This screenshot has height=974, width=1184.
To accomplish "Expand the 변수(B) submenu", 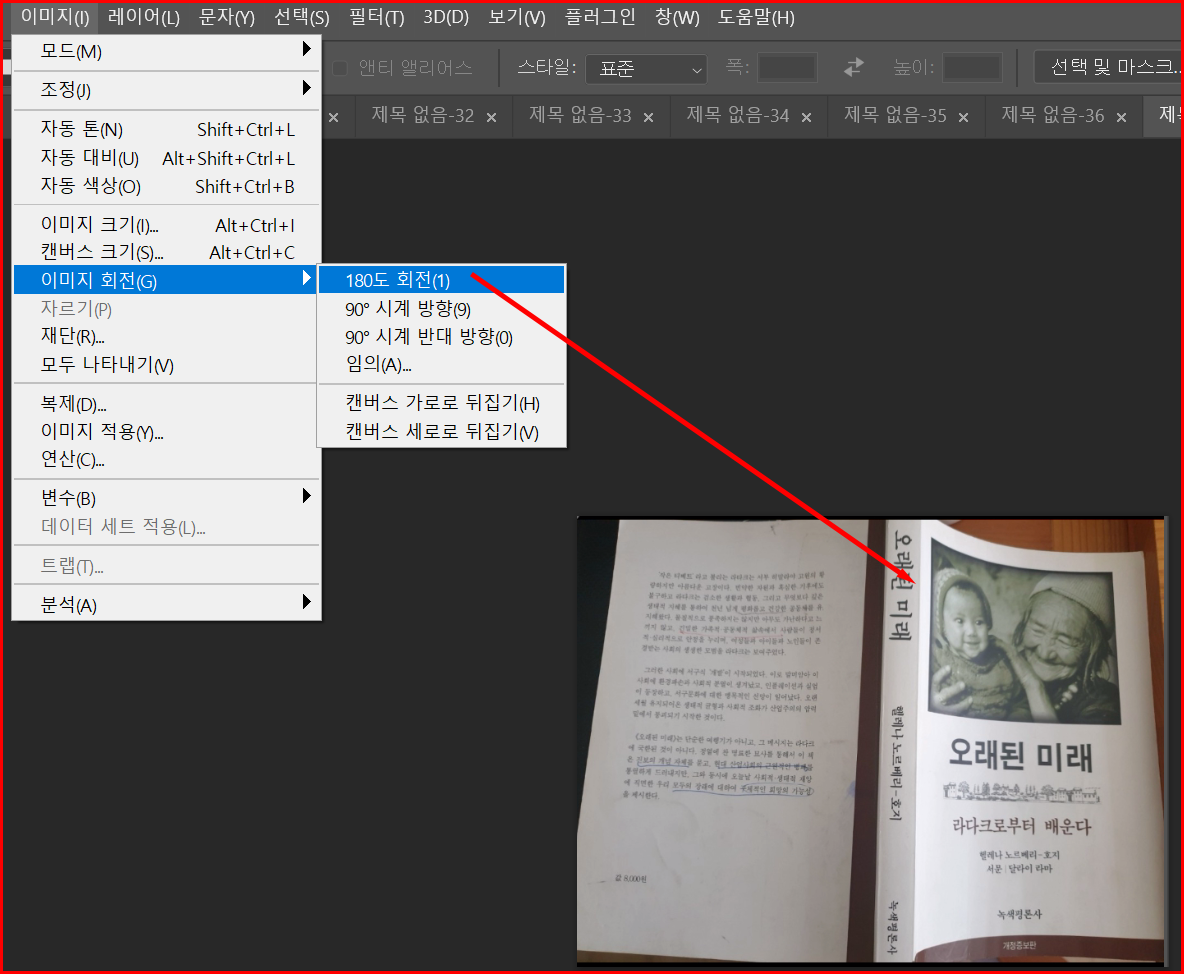I will pyautogui.click(x=167, y=498).
